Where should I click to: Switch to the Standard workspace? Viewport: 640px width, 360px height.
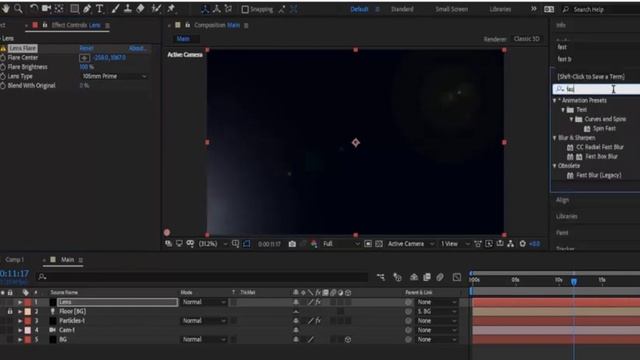(x=402, y=9)
